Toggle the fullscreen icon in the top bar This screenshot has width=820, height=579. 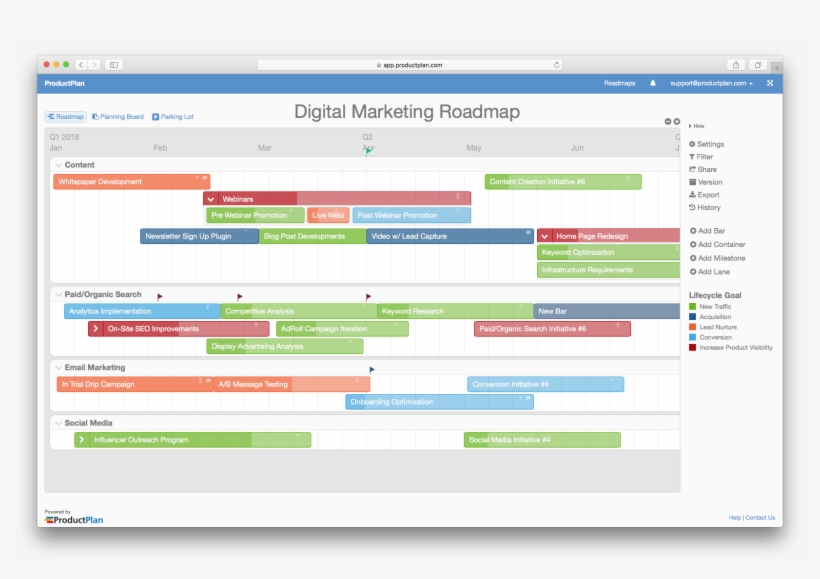click(x=768, y=84)
